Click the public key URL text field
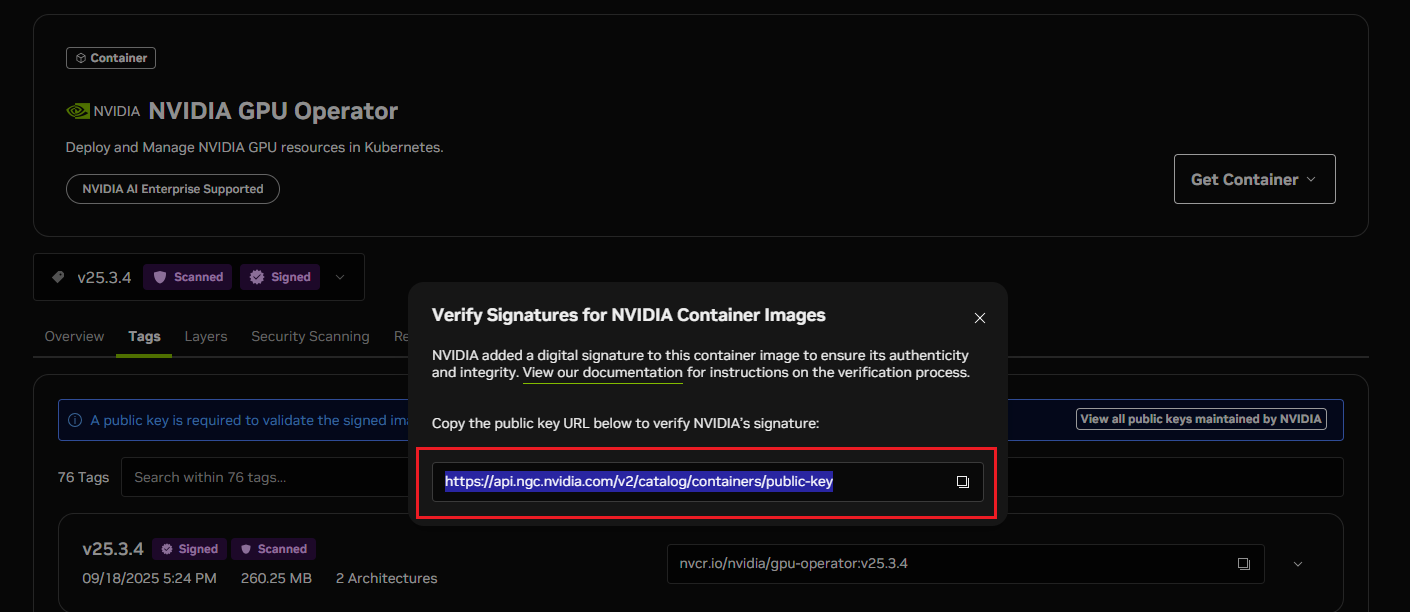This screenshot has width=1410, height=612. [707, 482]
